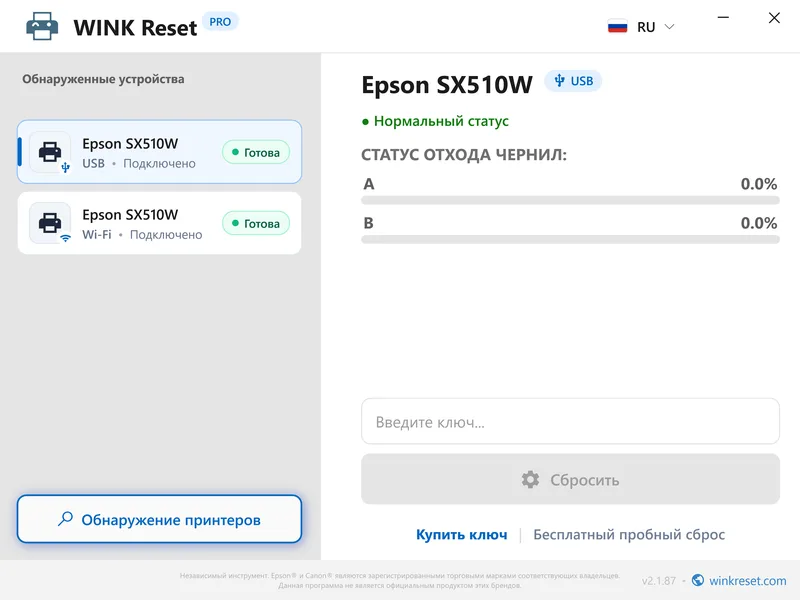Select the Epson SX510W USB printer card
The height and width of the screenshot is (600, 800).
(159, 152)
